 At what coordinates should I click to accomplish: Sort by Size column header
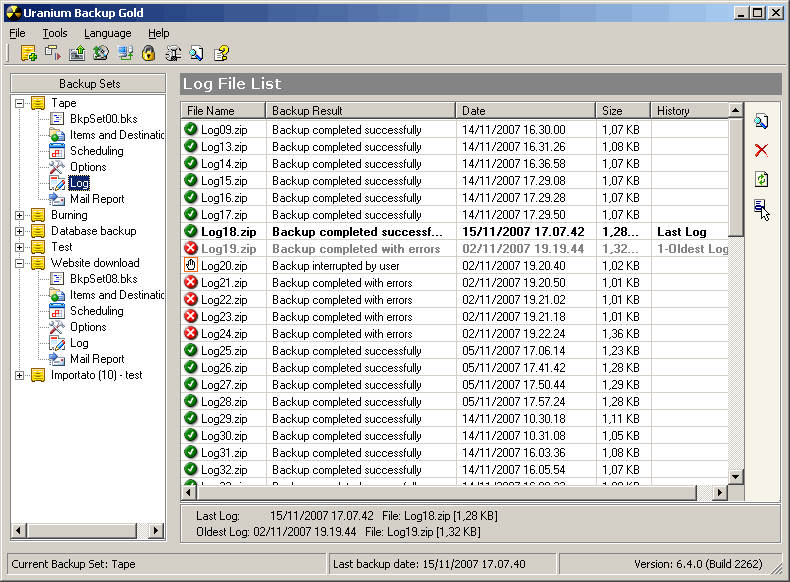click(x=623, y=110)
